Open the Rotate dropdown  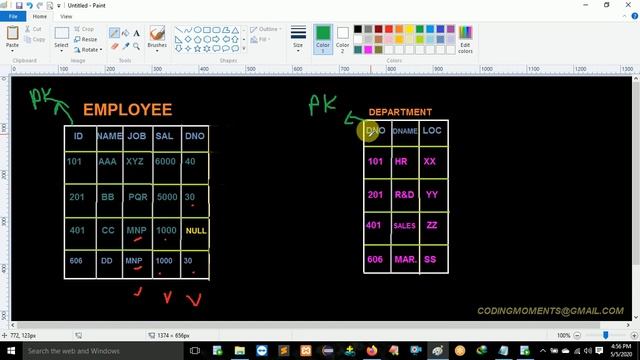tap(88, 50)
